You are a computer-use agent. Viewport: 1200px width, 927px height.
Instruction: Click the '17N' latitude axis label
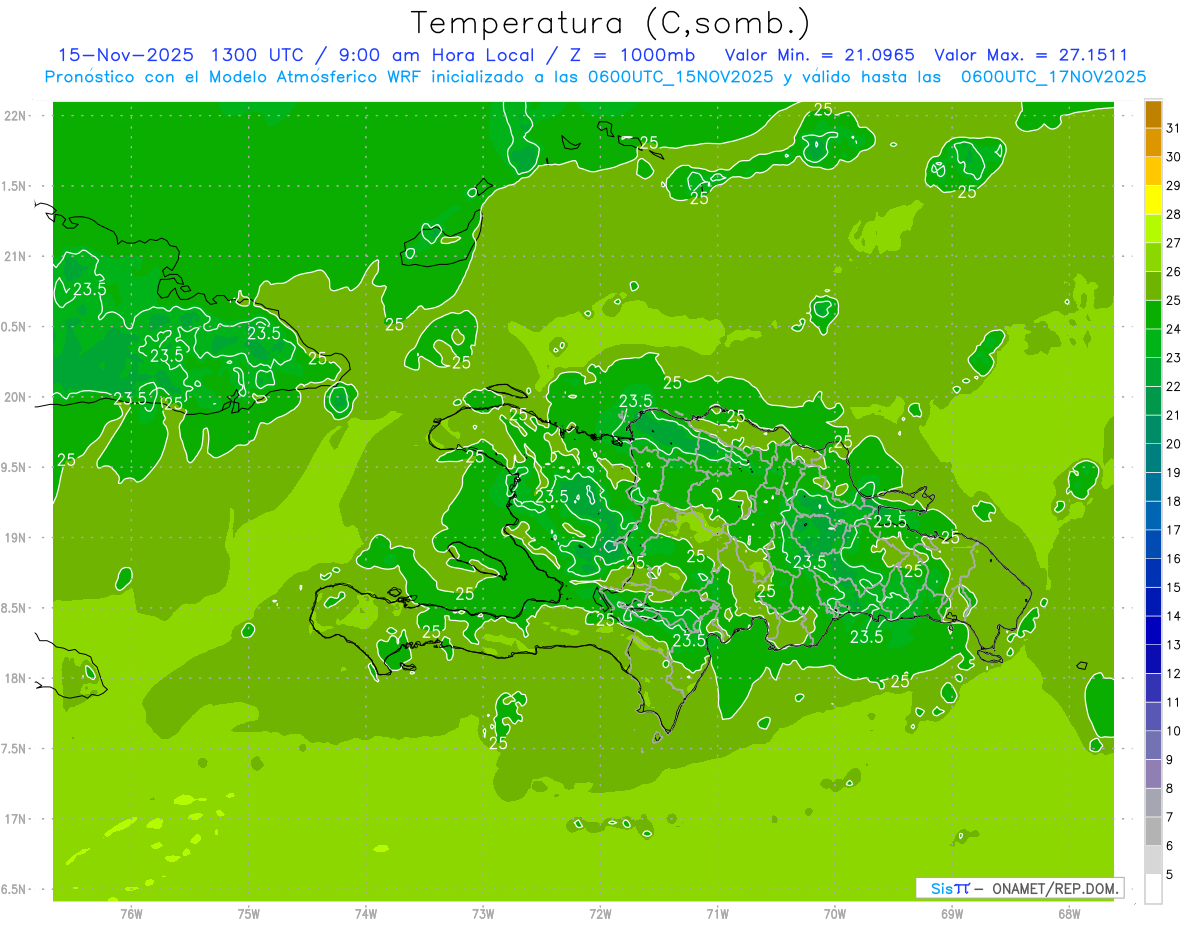15,819
